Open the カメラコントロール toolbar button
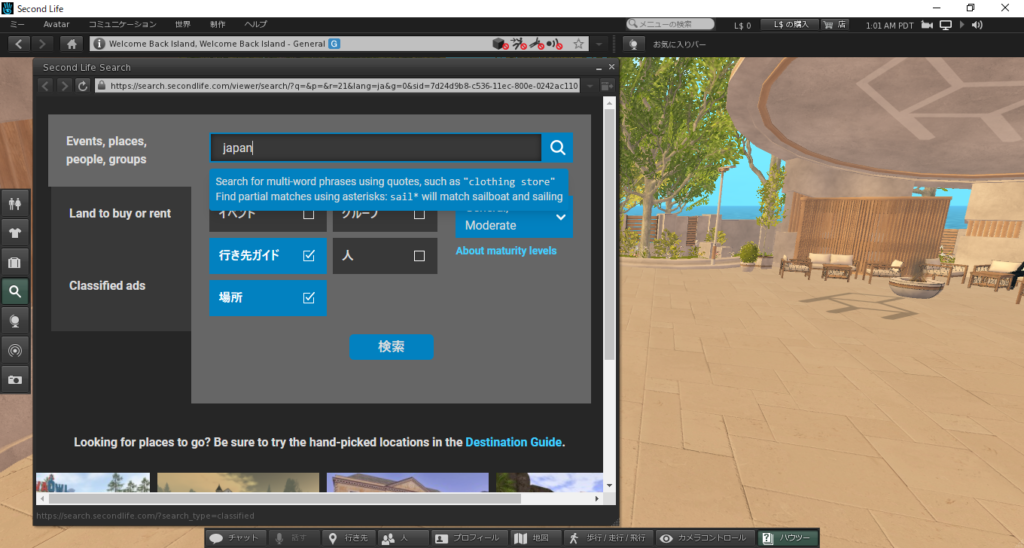This screenshot has width=1024, height=548. [705, 538]
